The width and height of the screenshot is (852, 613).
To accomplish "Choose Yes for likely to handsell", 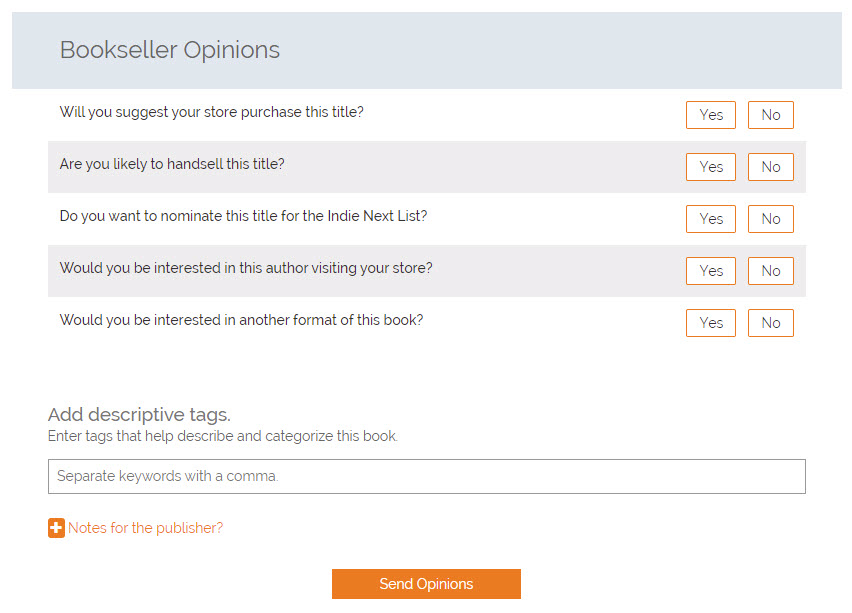I will pyautogui.click(x=711, y=167).
